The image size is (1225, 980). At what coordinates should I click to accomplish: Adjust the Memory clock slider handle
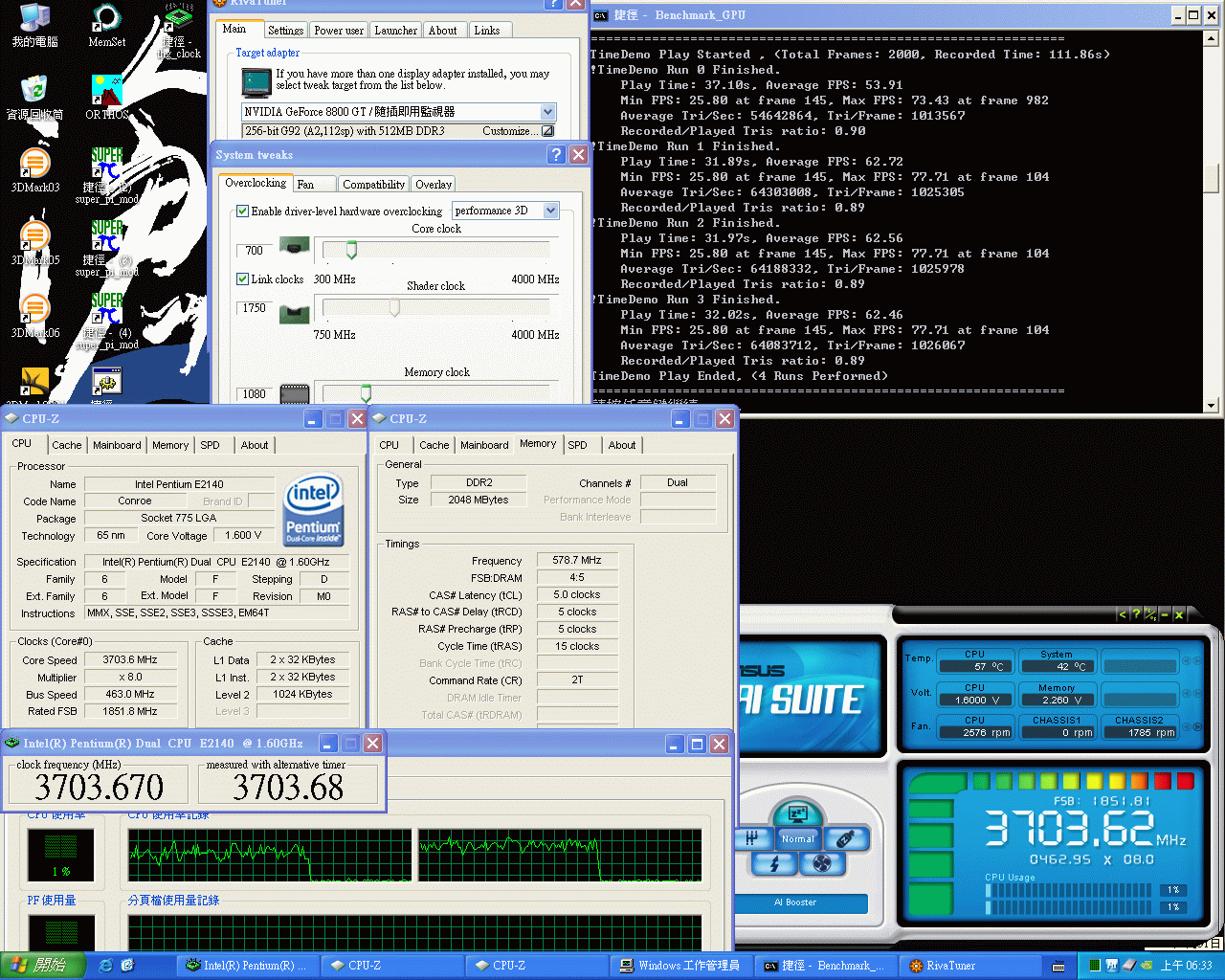[366, 392]
